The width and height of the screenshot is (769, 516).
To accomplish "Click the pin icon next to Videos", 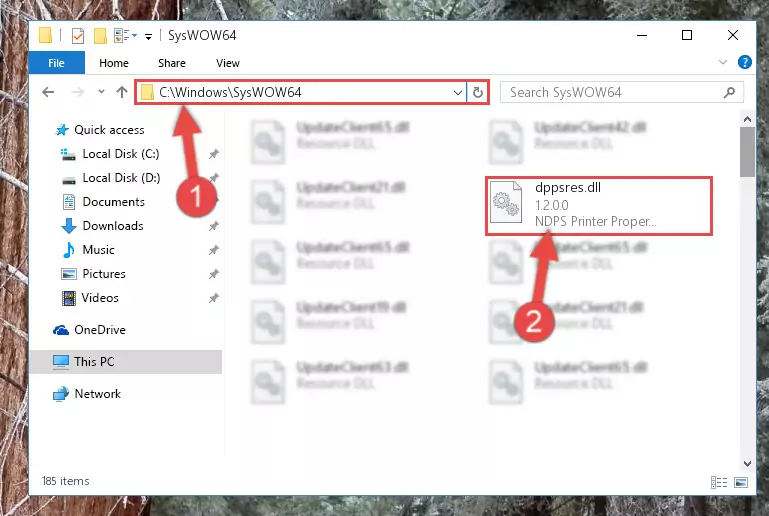I will (x=213, y=298).
